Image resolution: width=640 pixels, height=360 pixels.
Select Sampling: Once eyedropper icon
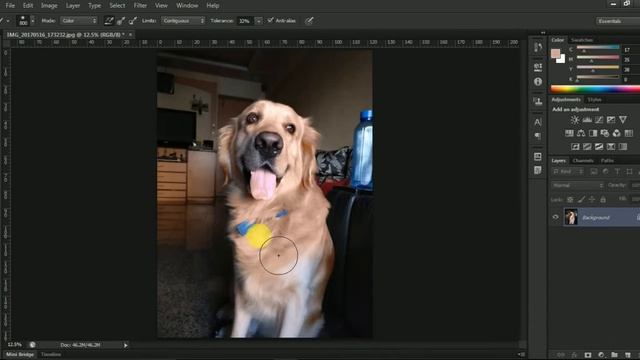coord(121,20)
